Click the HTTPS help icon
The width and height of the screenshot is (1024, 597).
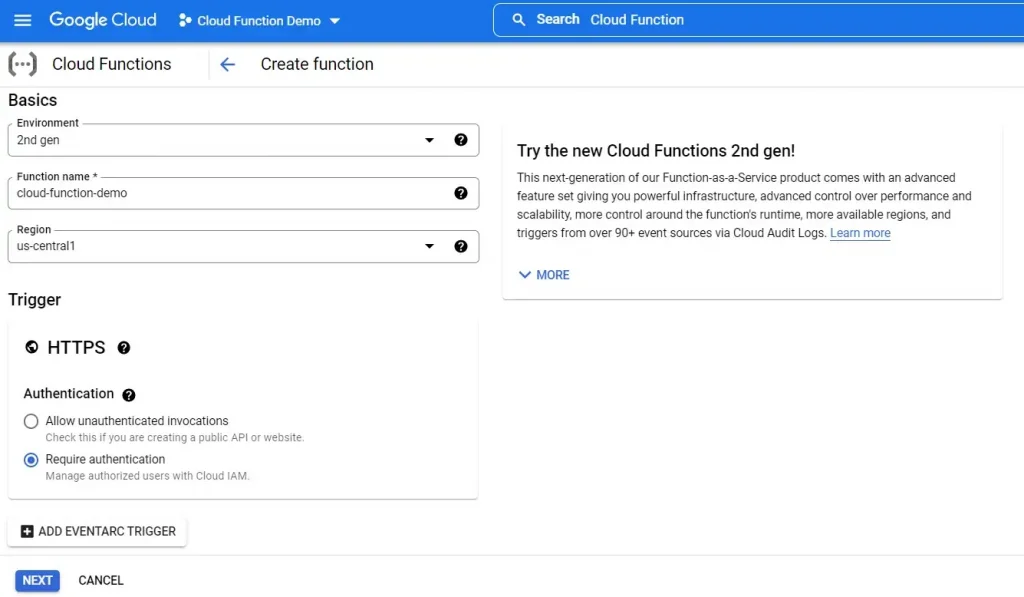123,348
